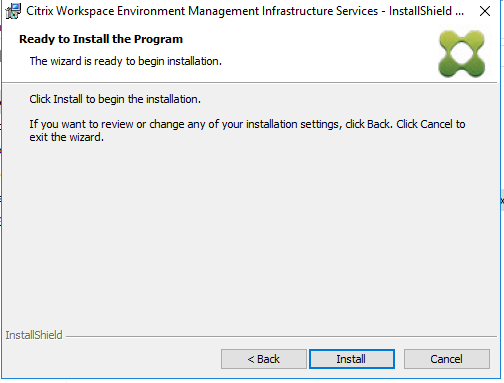Click the 'exit the wizard.' text line
Screen dimensions: 504x383
[67, 137]
